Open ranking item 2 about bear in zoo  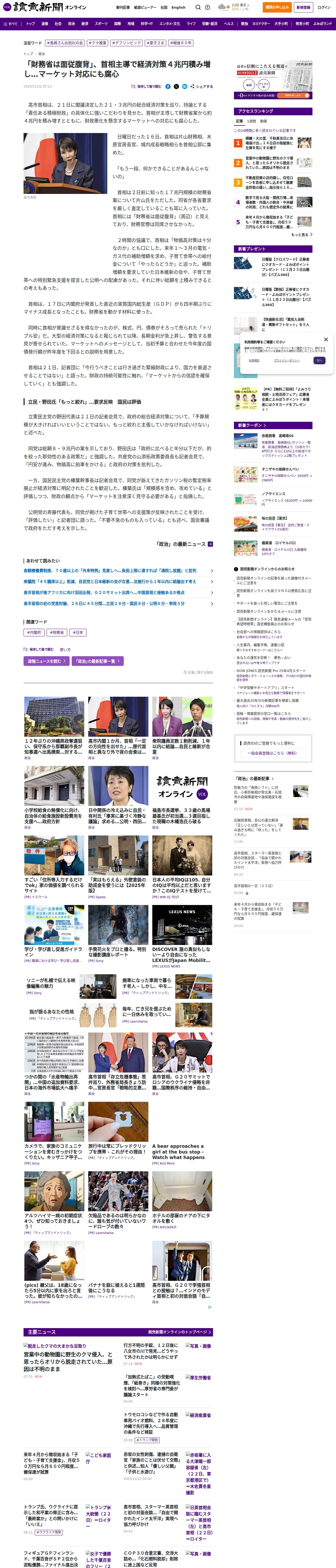pyautogui.click(x=269, y=163)
